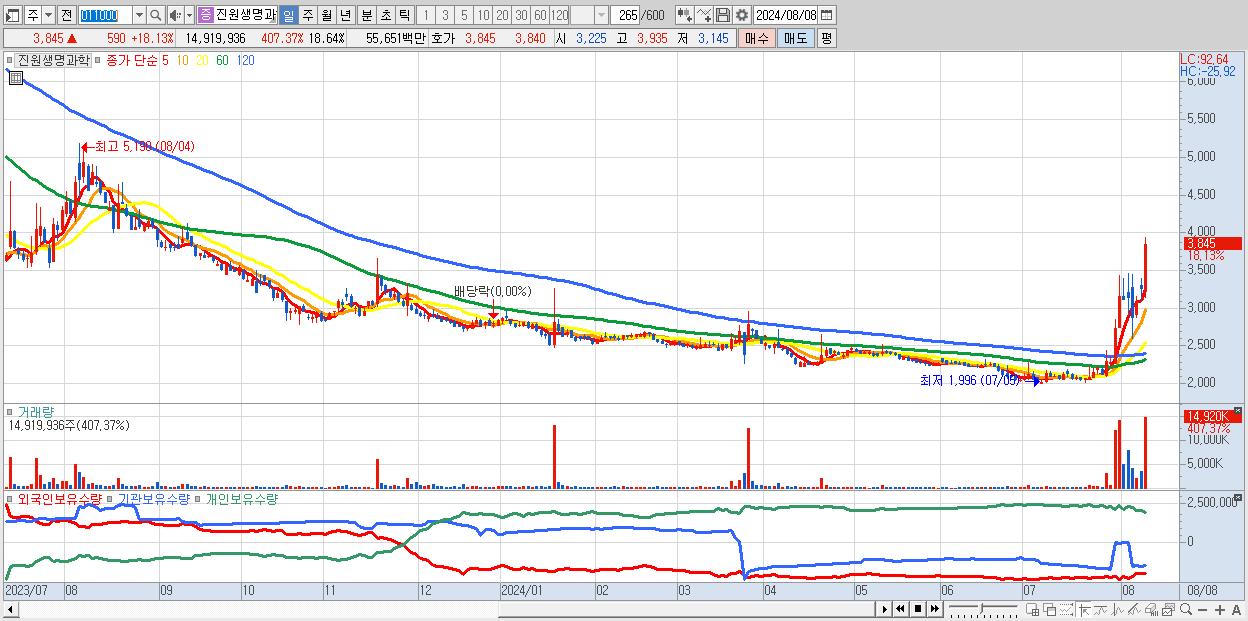The image size is (1248, 621).
Task: Select the 분 minute period button
Action: (367, 15)
